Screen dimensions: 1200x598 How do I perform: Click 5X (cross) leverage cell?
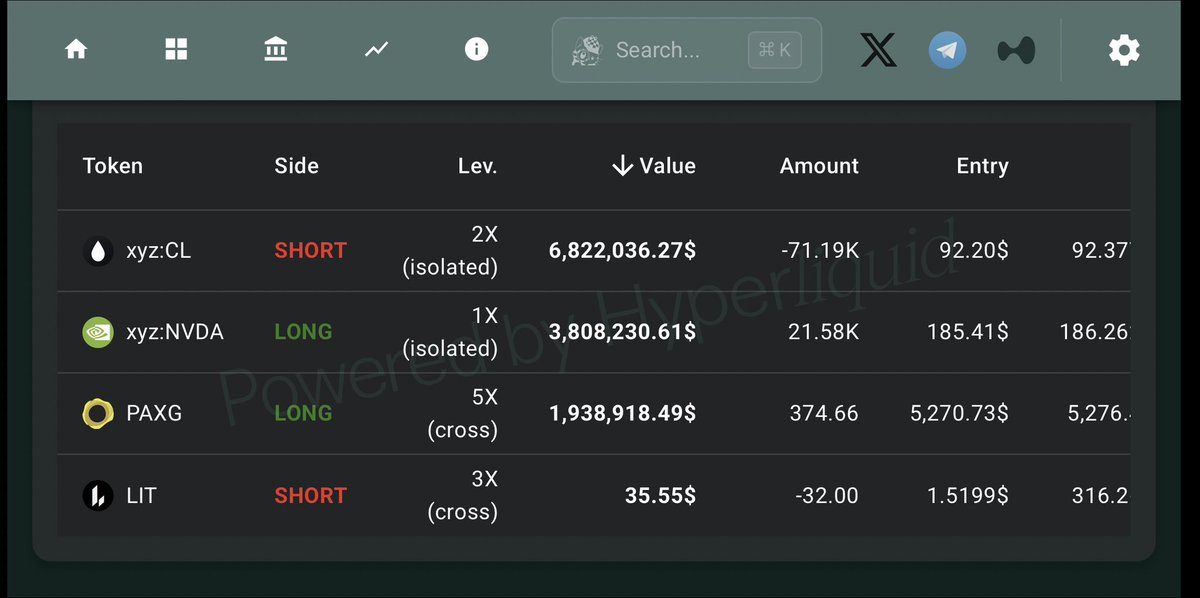(462, 413)
